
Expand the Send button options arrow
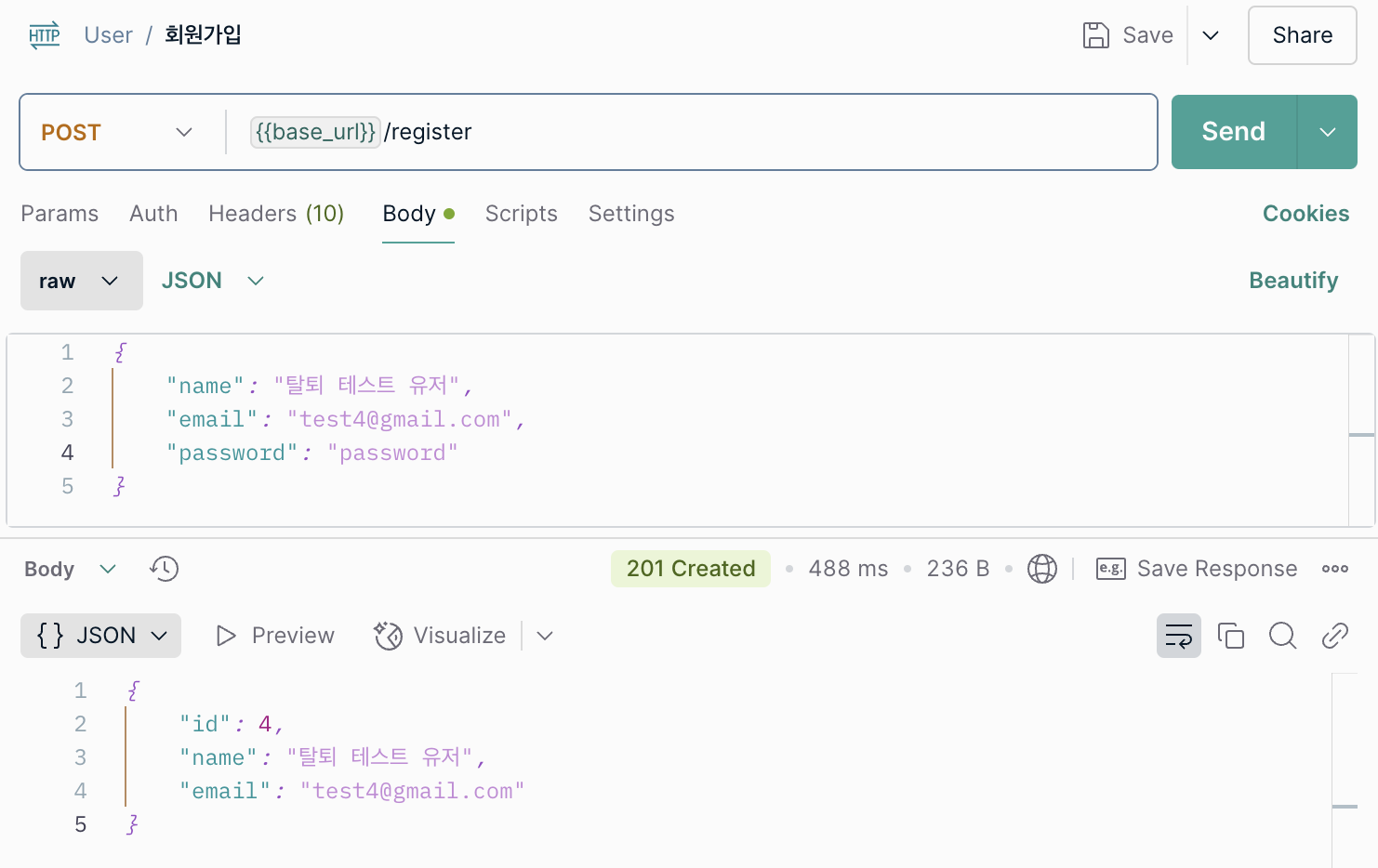1328,132
